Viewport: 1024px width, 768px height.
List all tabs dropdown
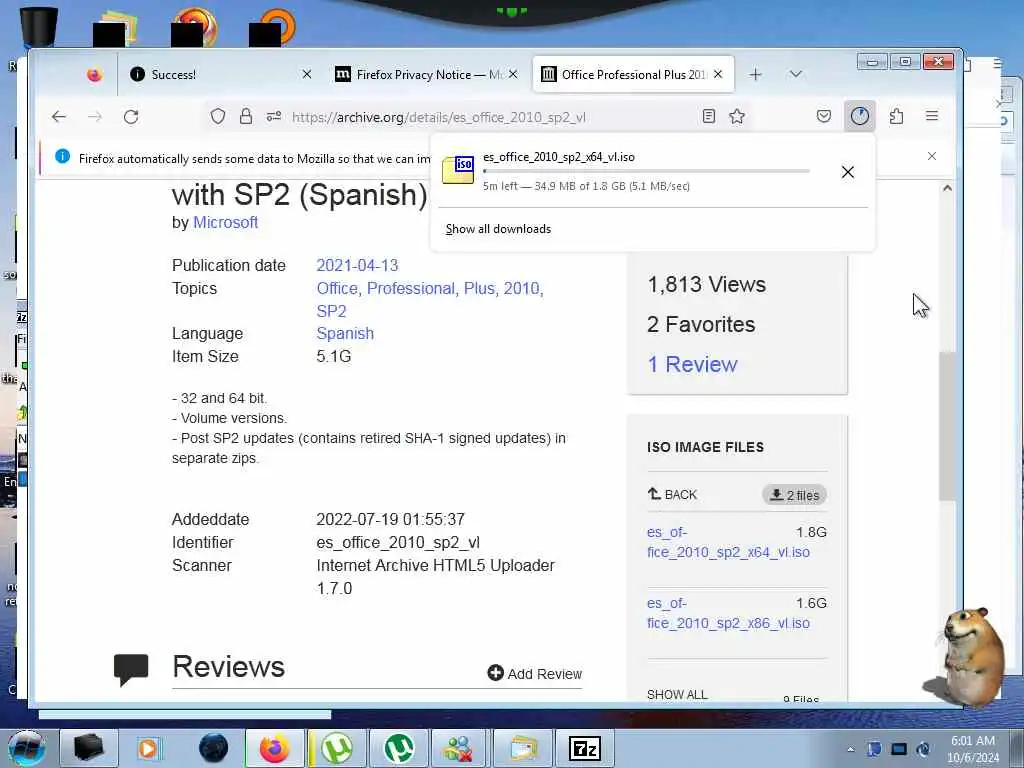point(795,74)
